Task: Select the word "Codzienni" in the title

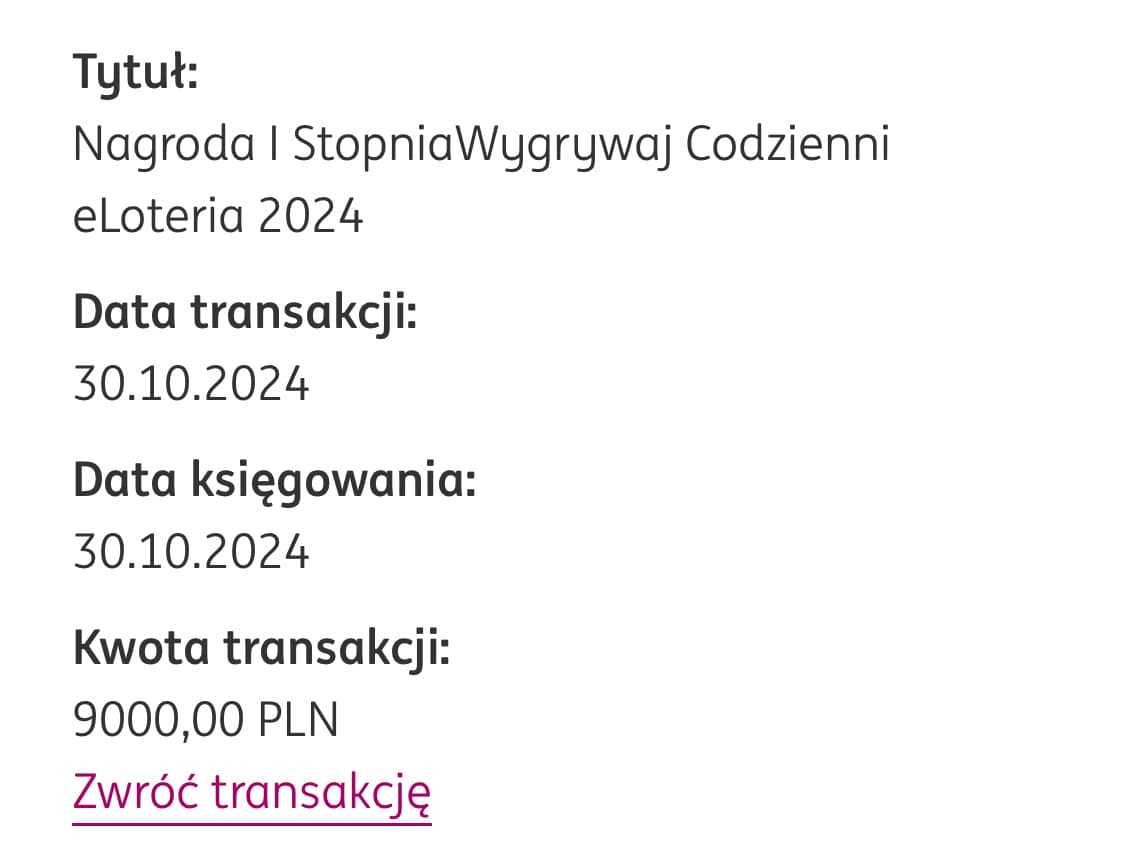Action: [788, 146]
